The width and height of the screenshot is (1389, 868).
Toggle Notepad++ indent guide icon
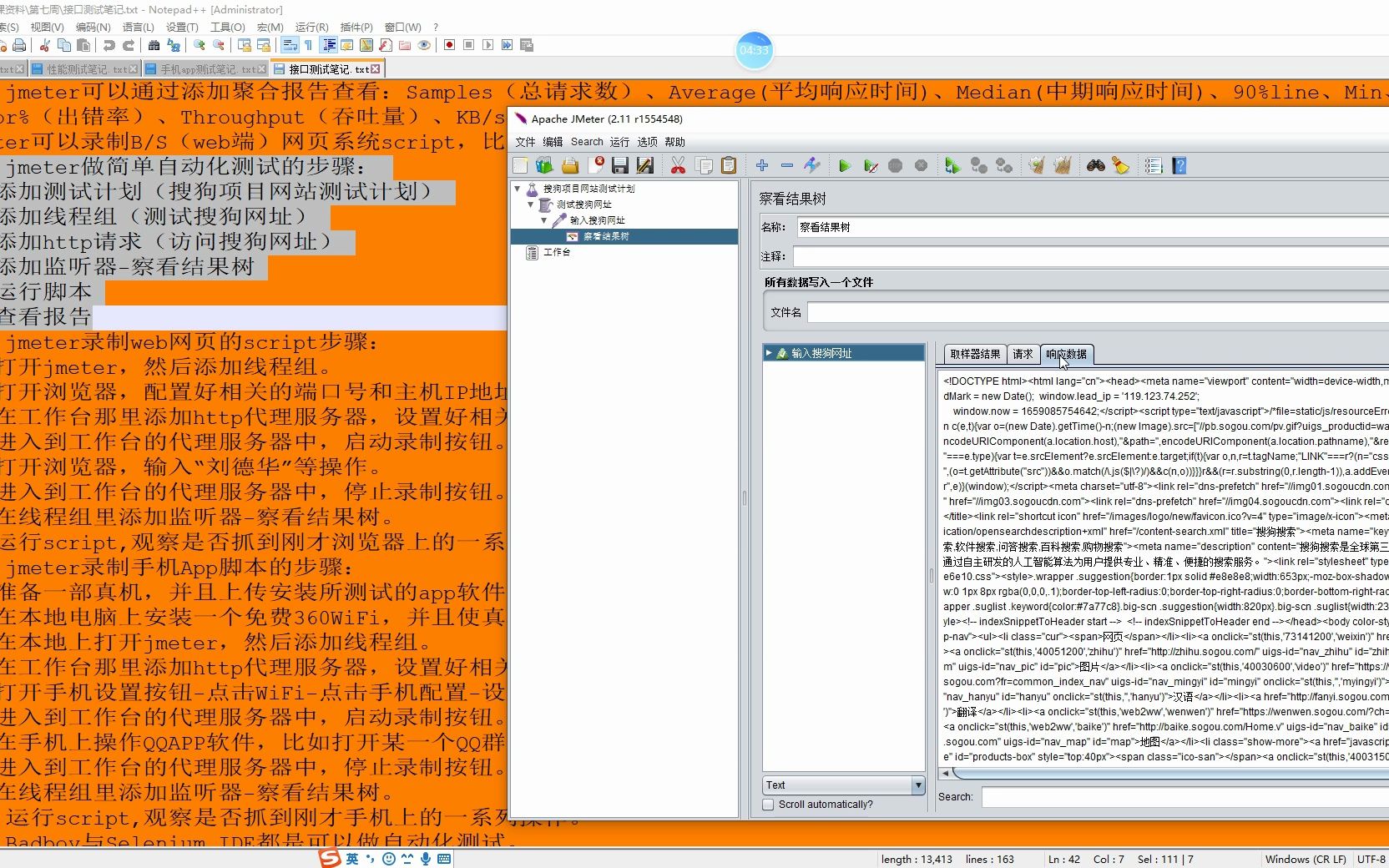329,45
